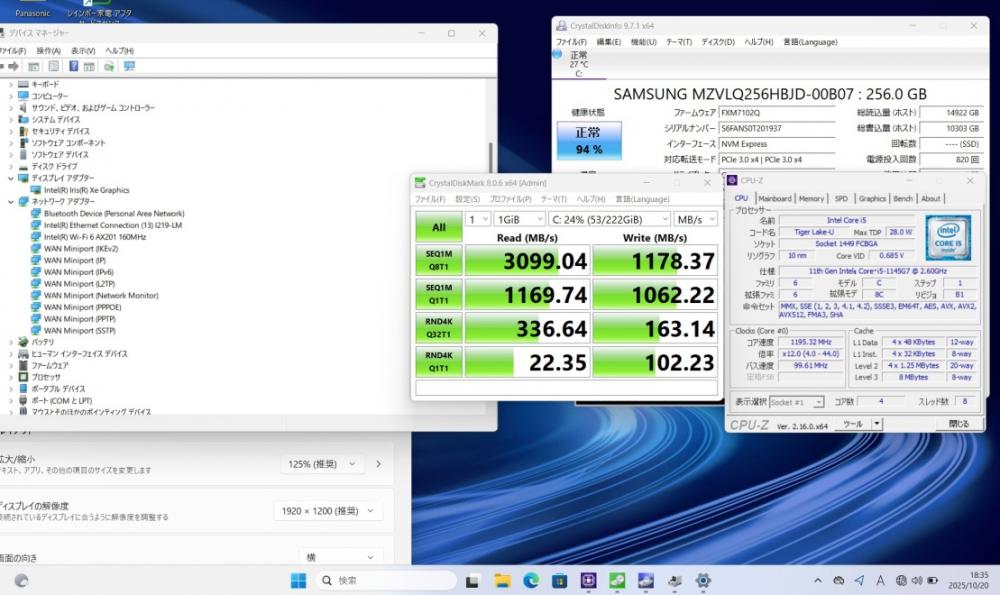Viewport: 1000px width, 595px height.
Task: Open the 設定(S) menu in CrystalDiskMark
Action: (467, 199)
